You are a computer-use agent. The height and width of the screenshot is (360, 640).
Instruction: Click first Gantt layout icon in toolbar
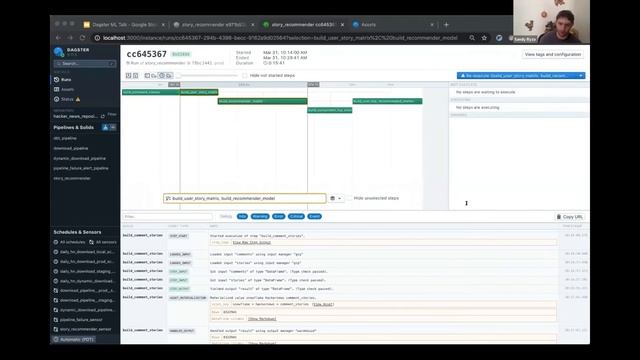coord(128,76)
